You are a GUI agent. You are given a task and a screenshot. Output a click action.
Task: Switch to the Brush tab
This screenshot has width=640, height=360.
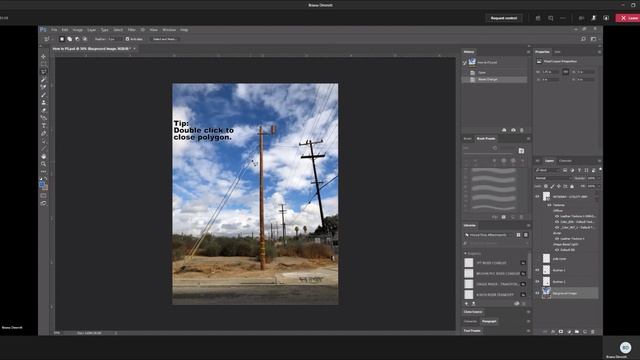pyautogui.click(x=467, y=139)
